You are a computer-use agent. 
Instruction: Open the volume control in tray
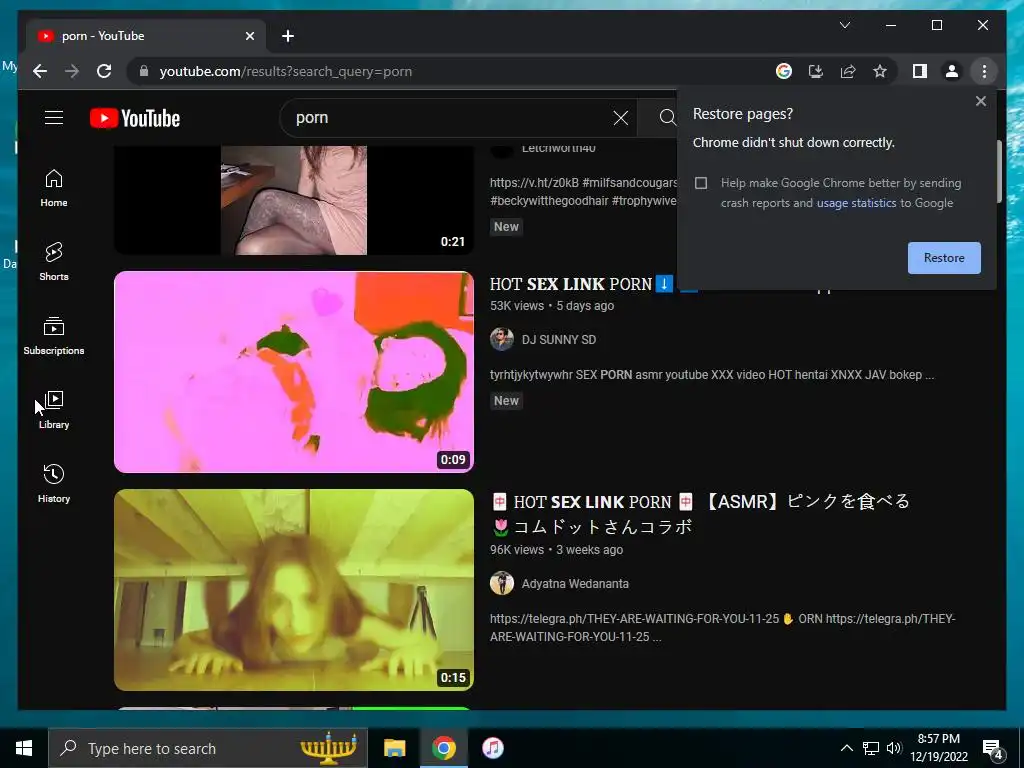pos(894,748)
